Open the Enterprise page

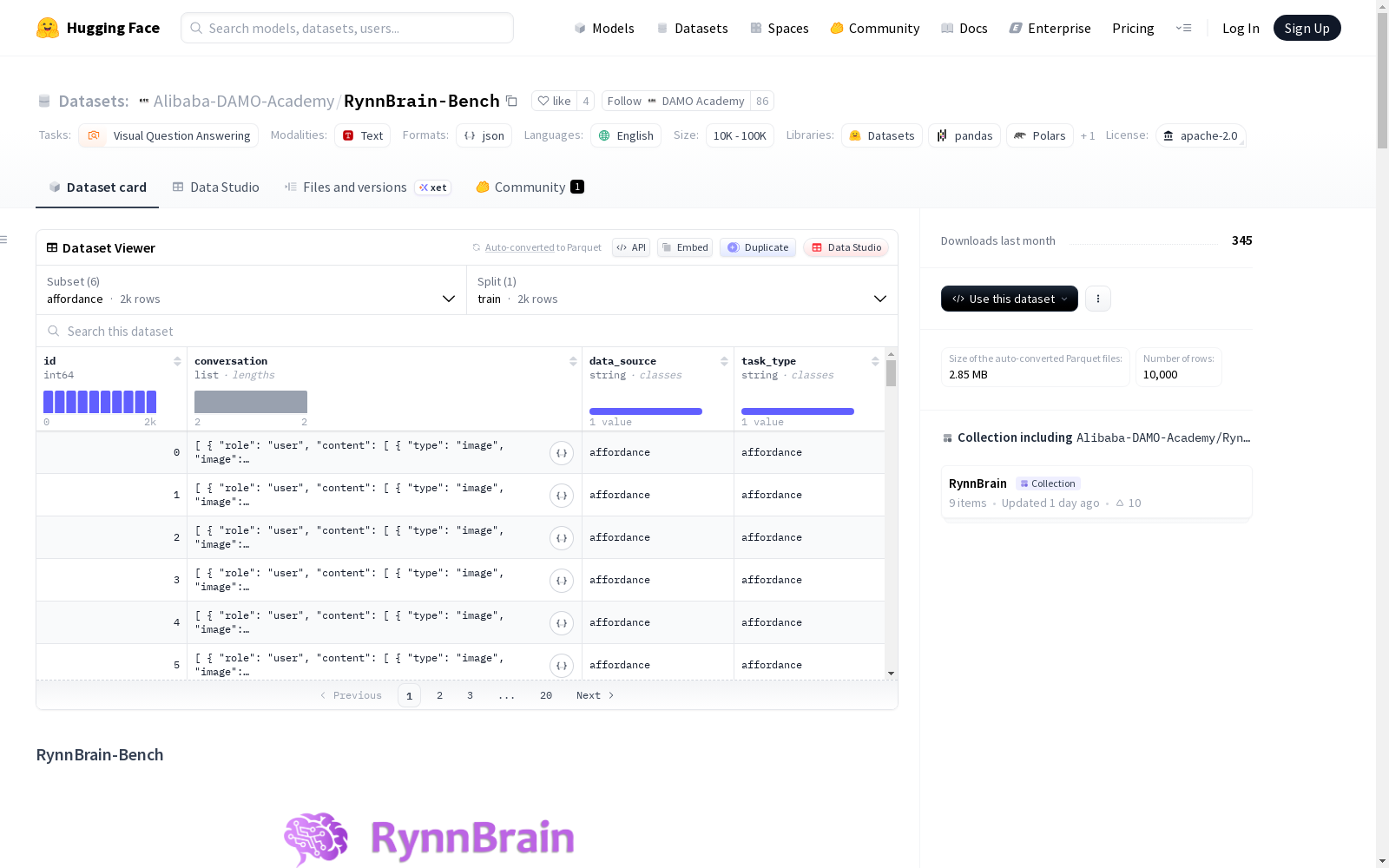[x=1050, y=28]
